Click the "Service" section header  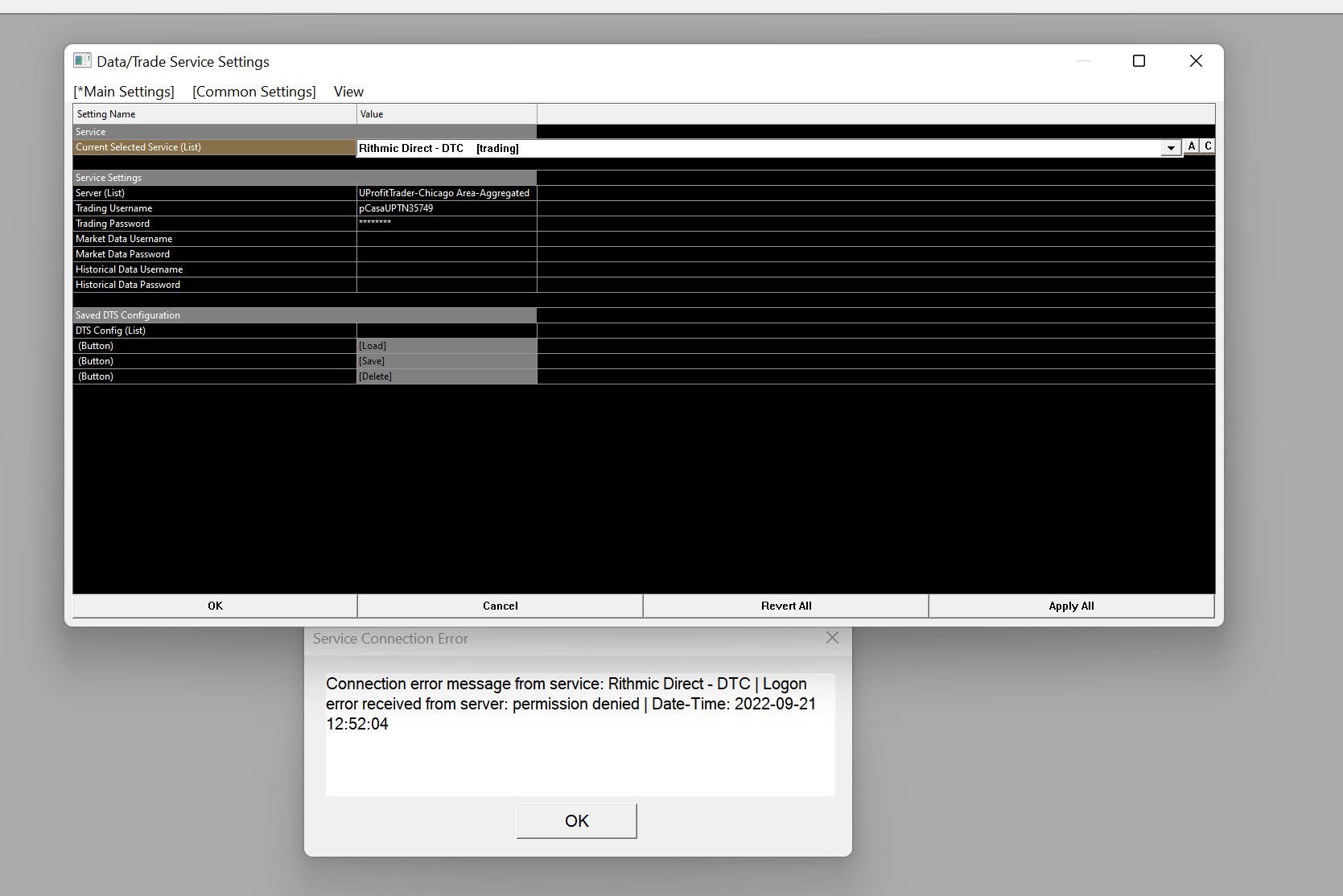tap(305, 132)
